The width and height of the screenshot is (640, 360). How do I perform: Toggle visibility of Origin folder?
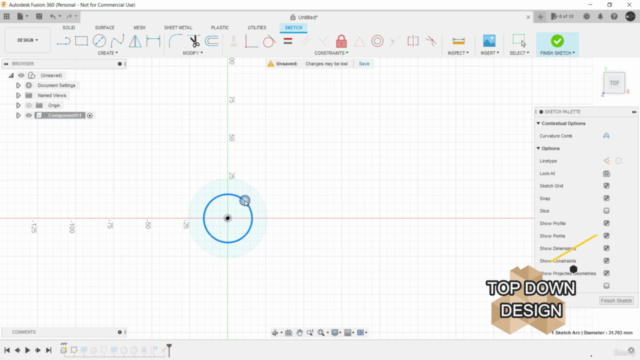pos(29,105)
